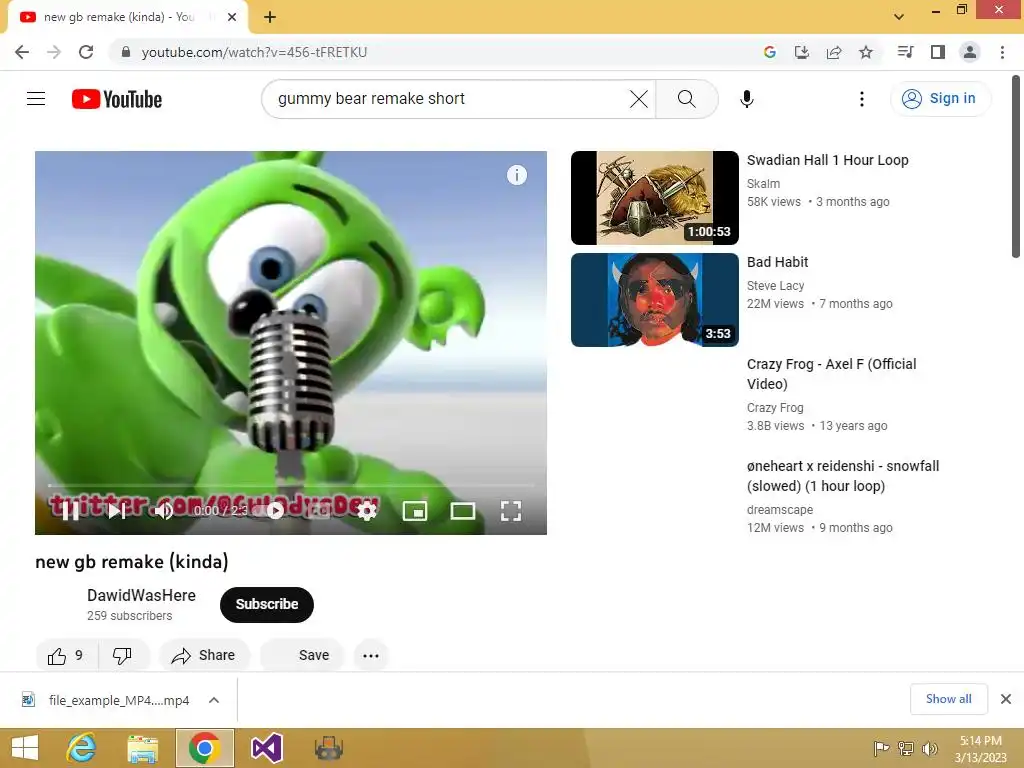This screenshot has width=1024, height=768.
Task: Pause the video
Action: point(71,511)
